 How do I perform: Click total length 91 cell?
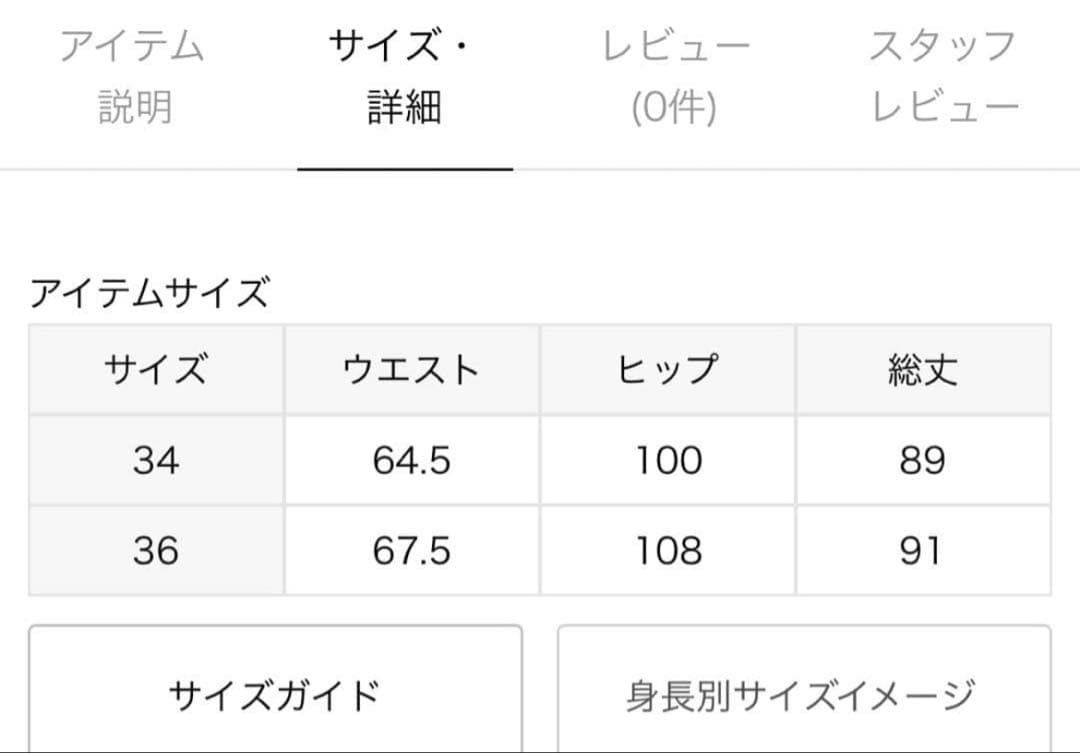(923, 550)
